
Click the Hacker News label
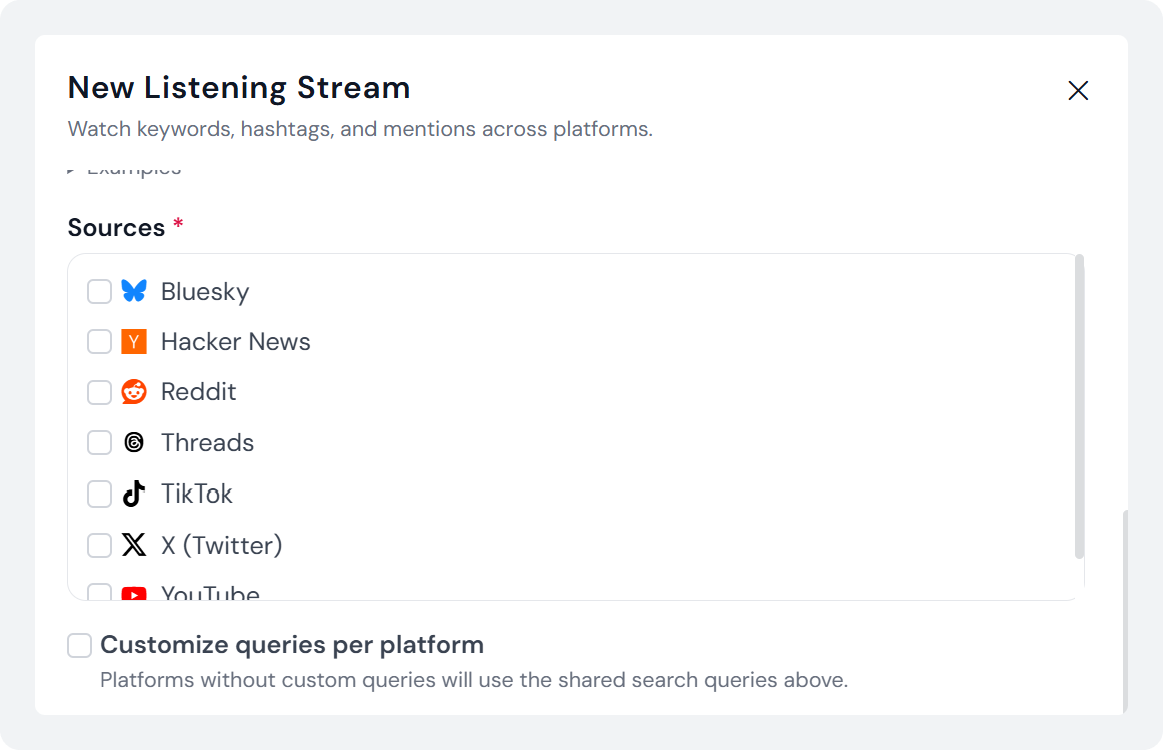[x=235, y=342]
